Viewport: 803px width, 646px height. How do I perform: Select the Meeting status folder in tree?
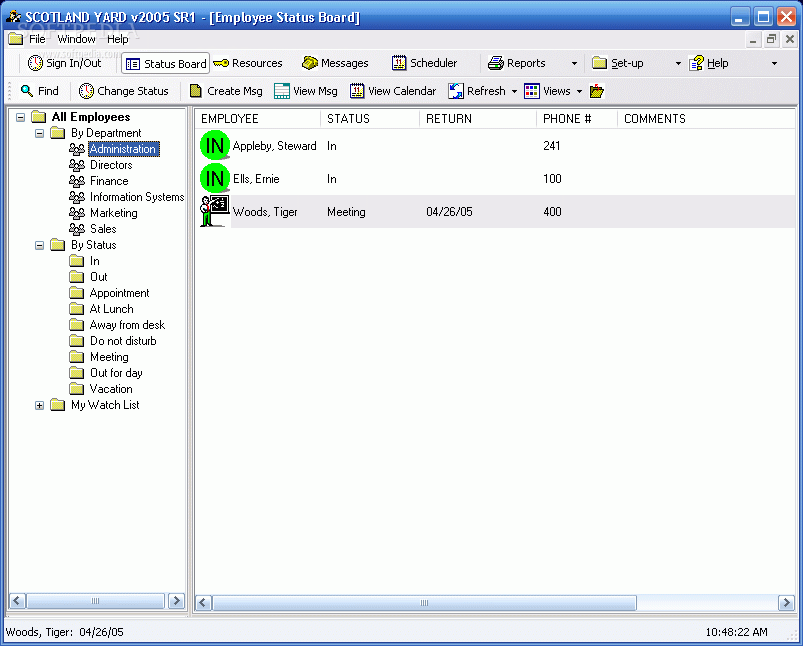pyautogui.click(x=109, y=357)
